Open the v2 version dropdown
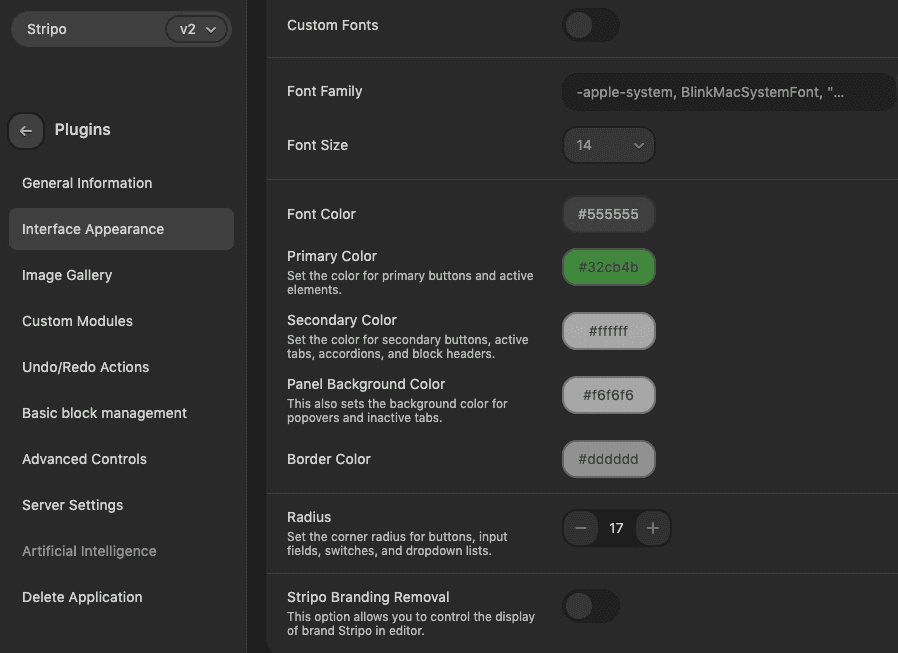The width and height of the screenshot is (898, 653). (x=197, y=29)
